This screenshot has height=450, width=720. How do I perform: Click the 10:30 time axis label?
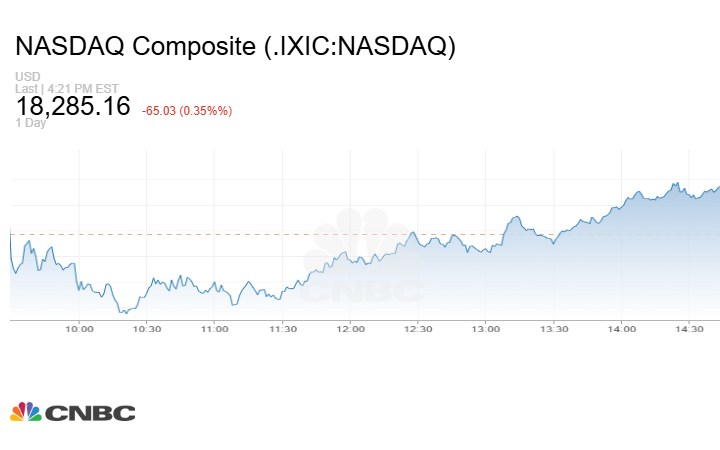pos(147,329)
